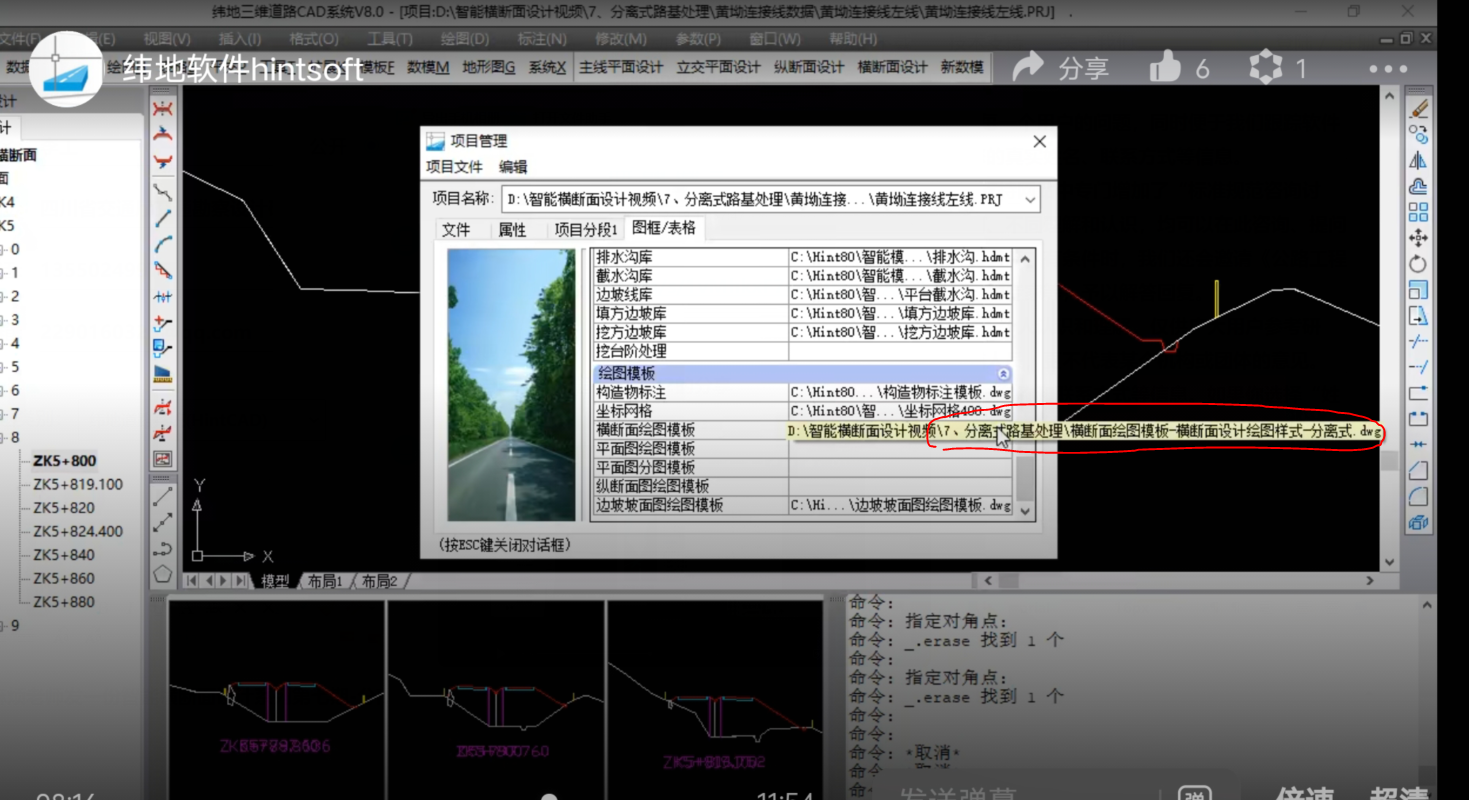
Task: Select the Rotate tool (circular arrow)
Action: [x=1418, y=265]
